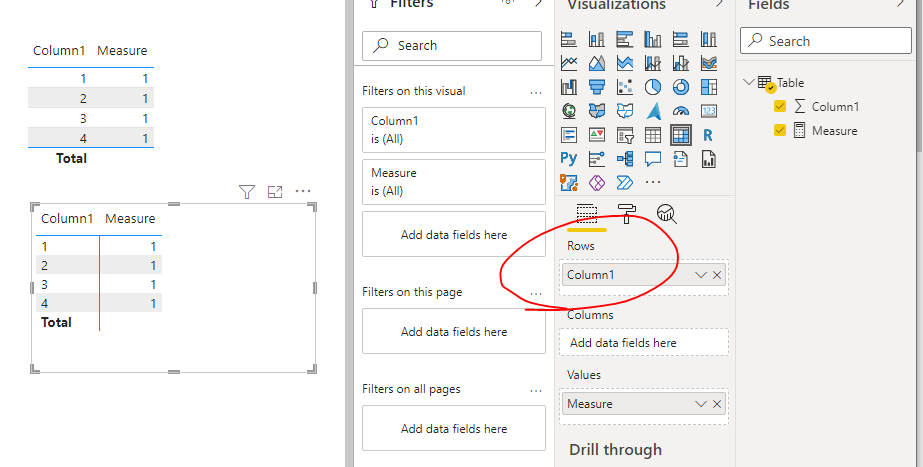This screenshot has width=923, height=467.
Task: Select the Stacked bar chart visual
Action: tap(569, 39)
